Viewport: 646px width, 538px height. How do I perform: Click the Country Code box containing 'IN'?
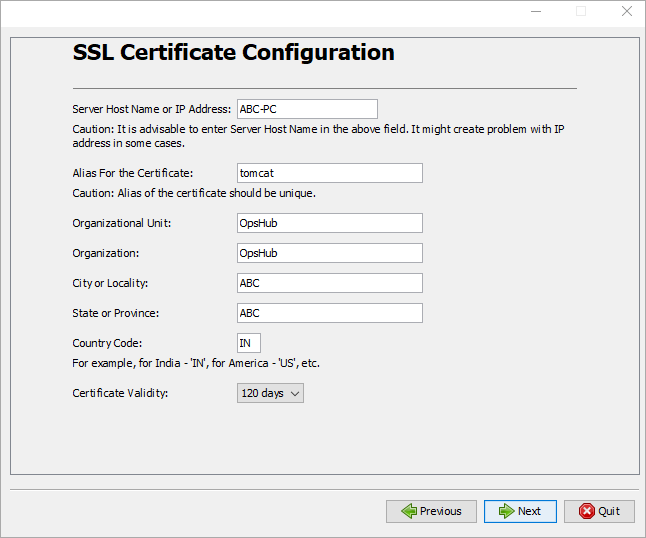[249, 343]
